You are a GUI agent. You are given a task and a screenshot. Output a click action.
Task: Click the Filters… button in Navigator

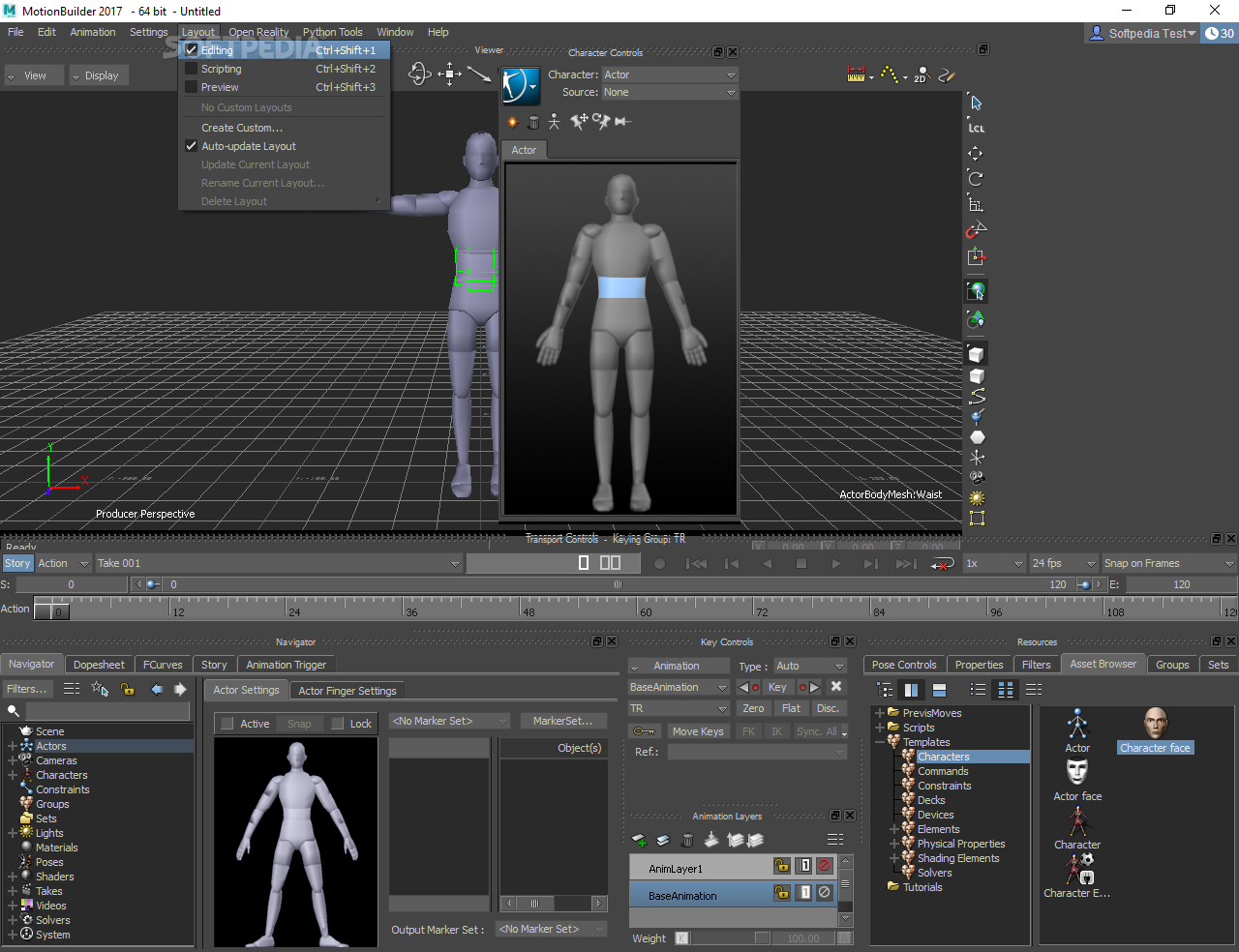pyautogui.click(x=27, y=689)
